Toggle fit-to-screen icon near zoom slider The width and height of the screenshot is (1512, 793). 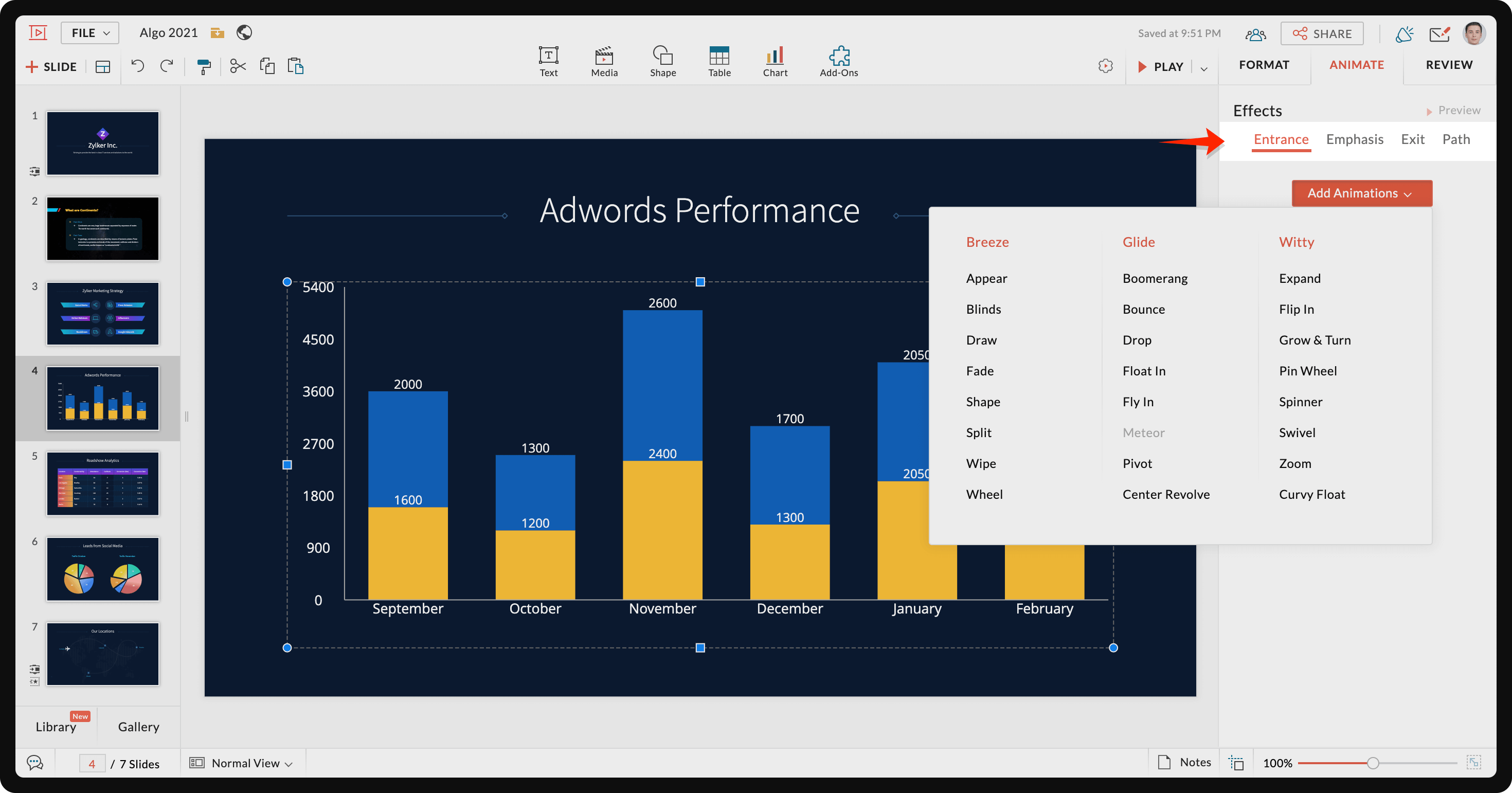pos(1473,763)
